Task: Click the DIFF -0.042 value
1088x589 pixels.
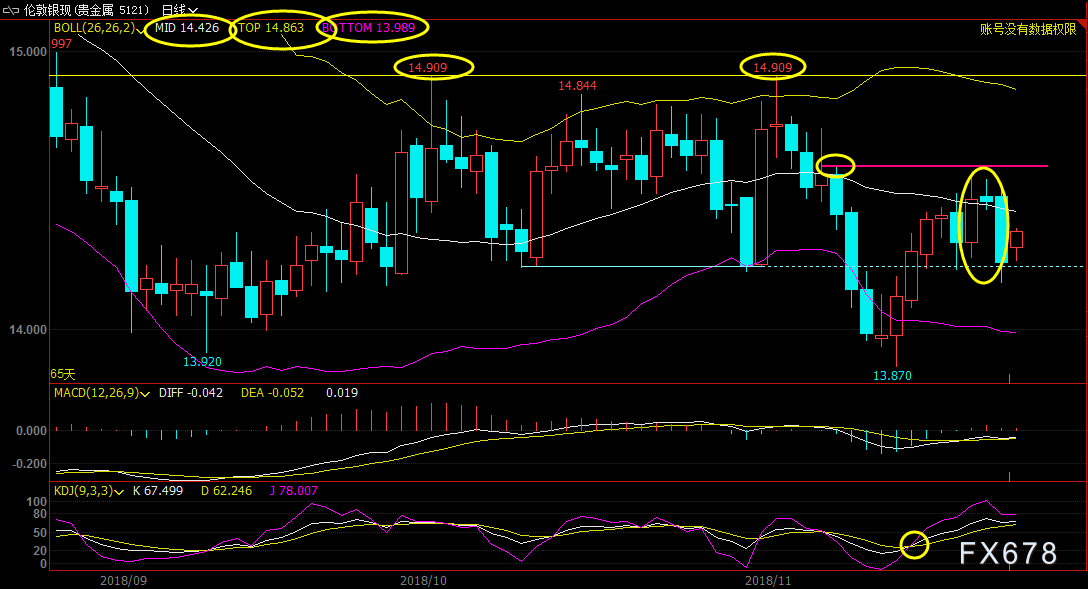Action: point(191,393)
